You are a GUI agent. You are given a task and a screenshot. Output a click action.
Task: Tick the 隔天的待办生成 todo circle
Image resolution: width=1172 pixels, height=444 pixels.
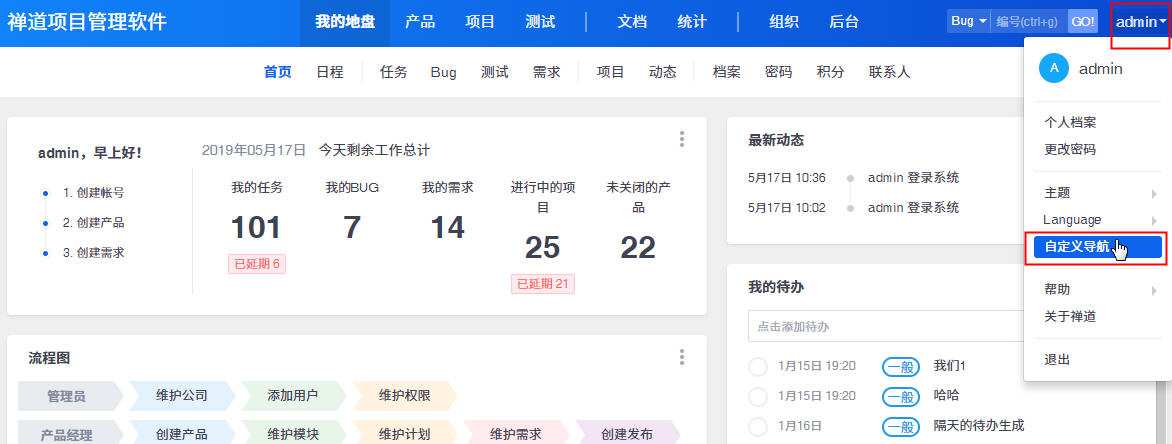[758, 425]
